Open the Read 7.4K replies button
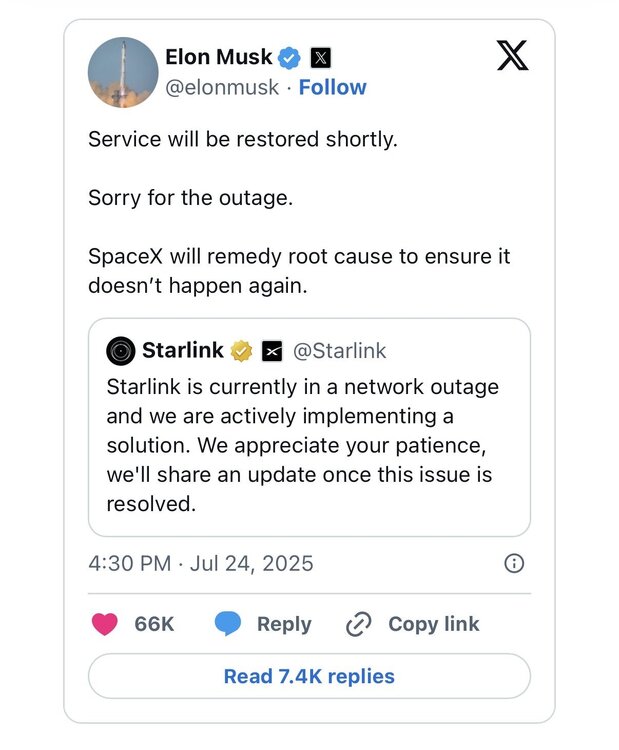The height and width of the screenshot is (750, 619). (309, 676)
